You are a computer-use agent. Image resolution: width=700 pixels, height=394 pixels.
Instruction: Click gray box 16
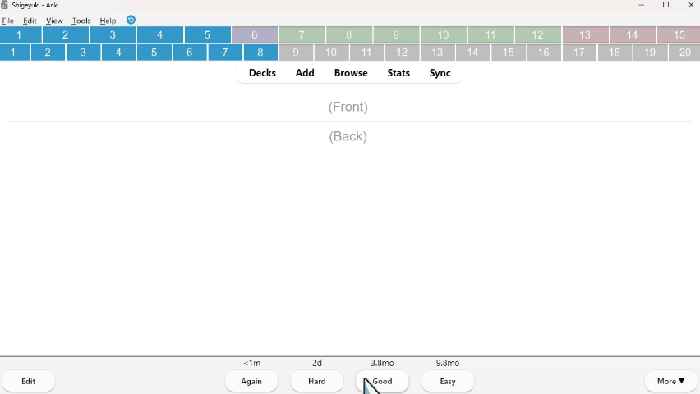(x=543, y=52)
